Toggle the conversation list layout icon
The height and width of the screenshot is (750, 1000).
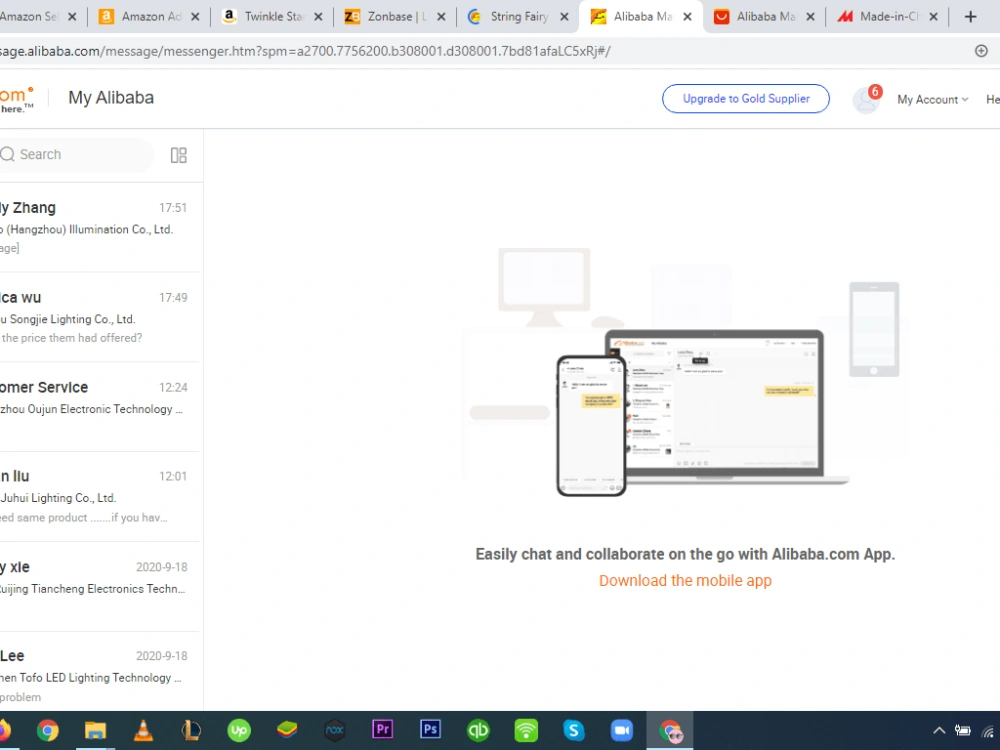click(x=179, y=155)
